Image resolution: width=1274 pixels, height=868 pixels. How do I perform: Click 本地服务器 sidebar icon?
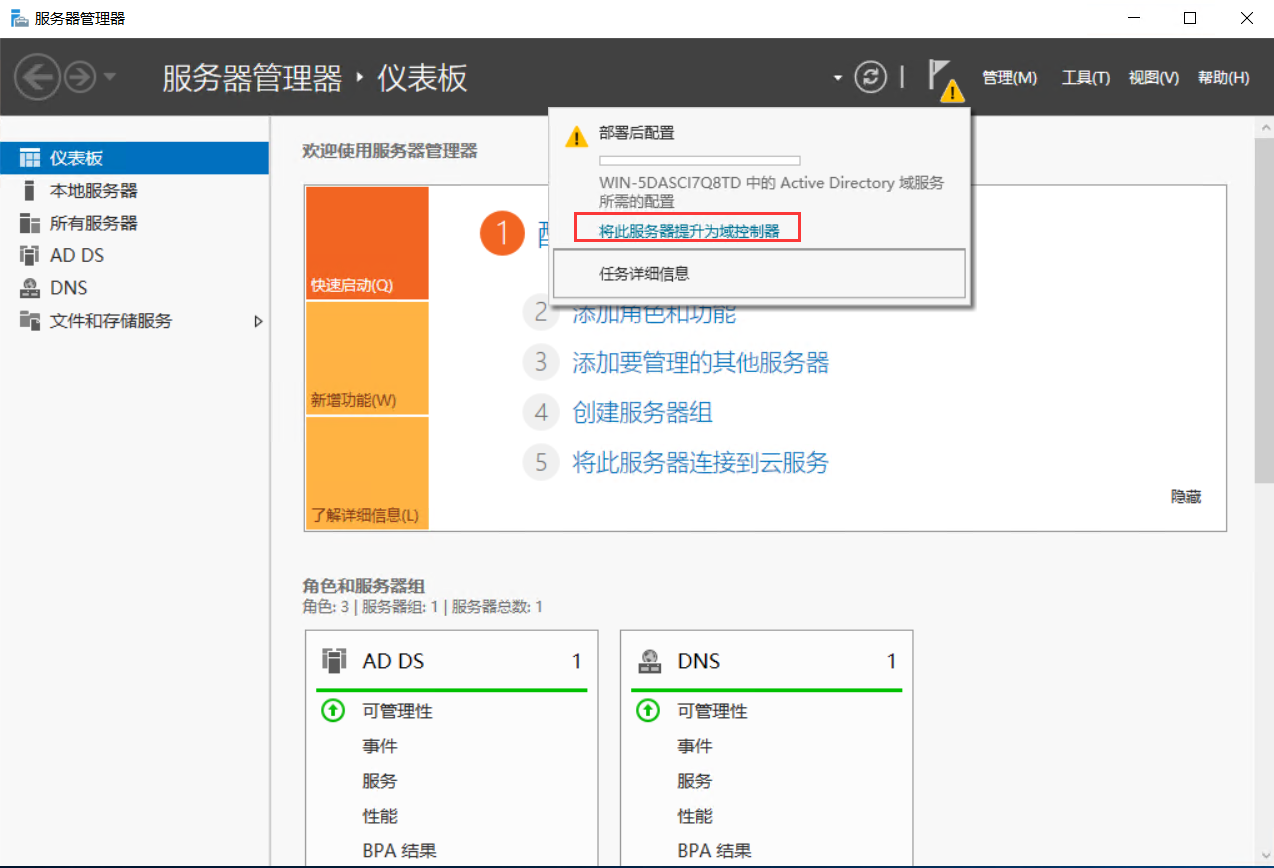pos(30,190)
